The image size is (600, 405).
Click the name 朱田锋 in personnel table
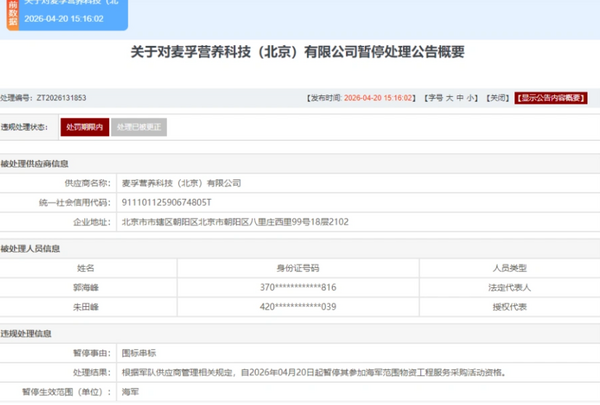coord(85,304)
